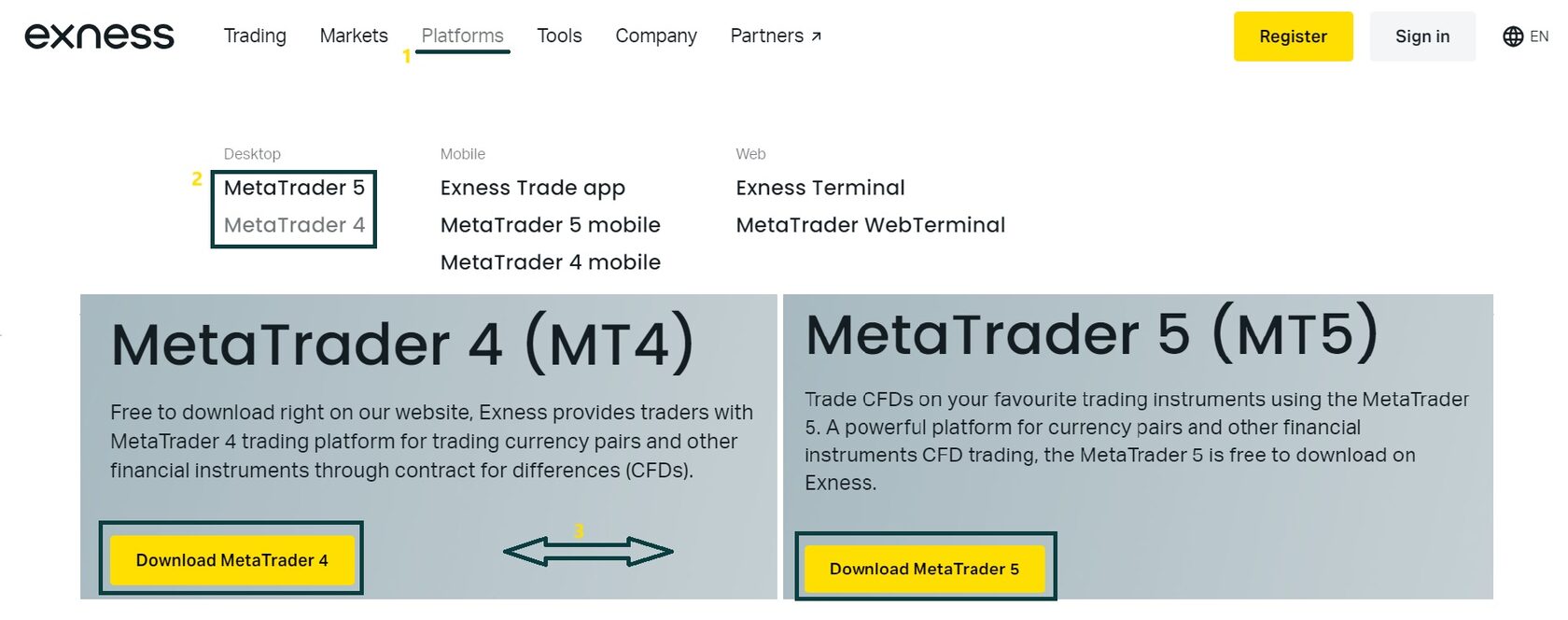
Task: Click the Sign in button
Action: tap(1421, 36)
